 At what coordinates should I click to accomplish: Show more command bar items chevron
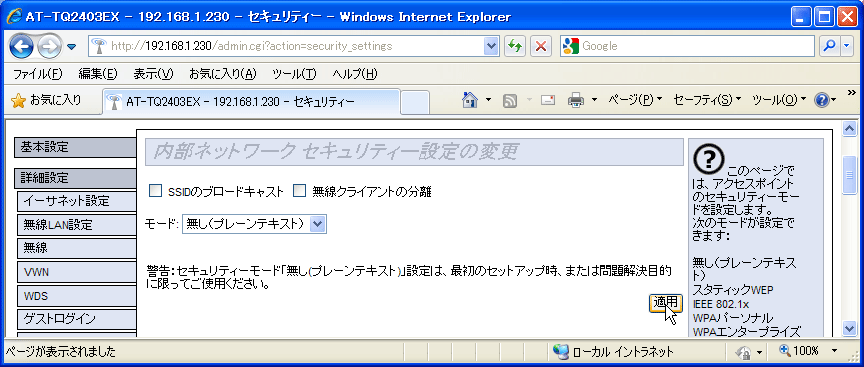[852, 92]
